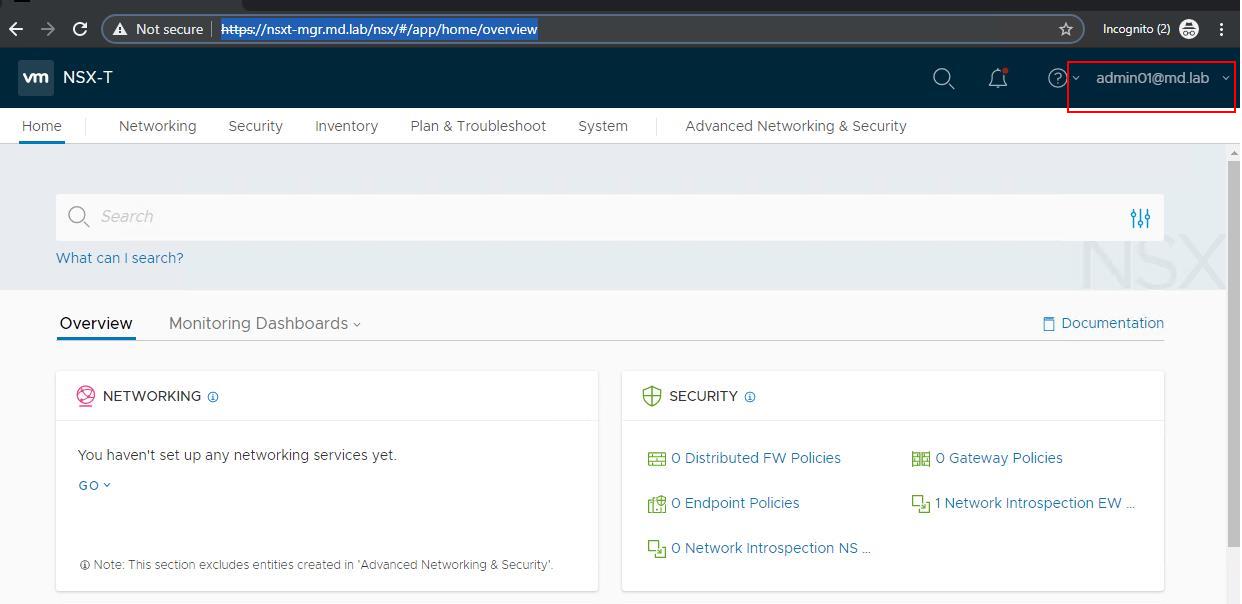The height and width of the screenshot is (604, 1242).
Task: Click the Not secure warning icon
Action: pyautogui.click(x=120, y=29)
